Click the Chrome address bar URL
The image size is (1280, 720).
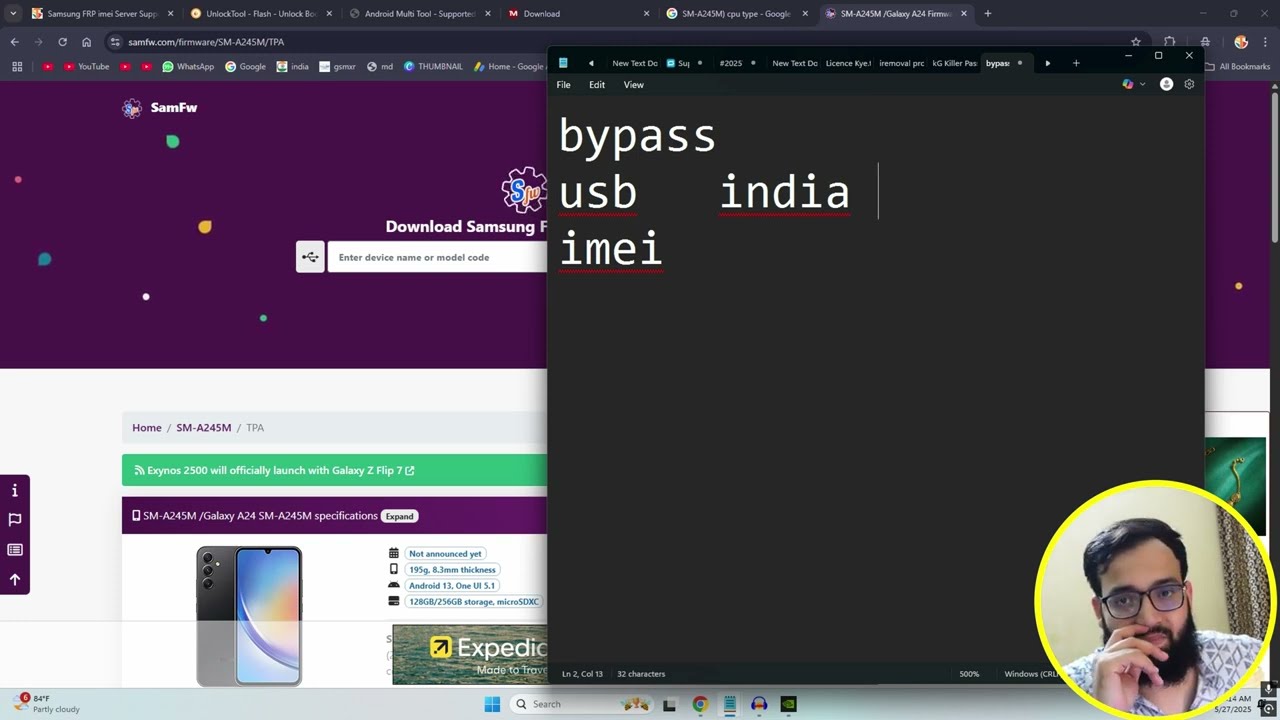(x=206, y=42)
